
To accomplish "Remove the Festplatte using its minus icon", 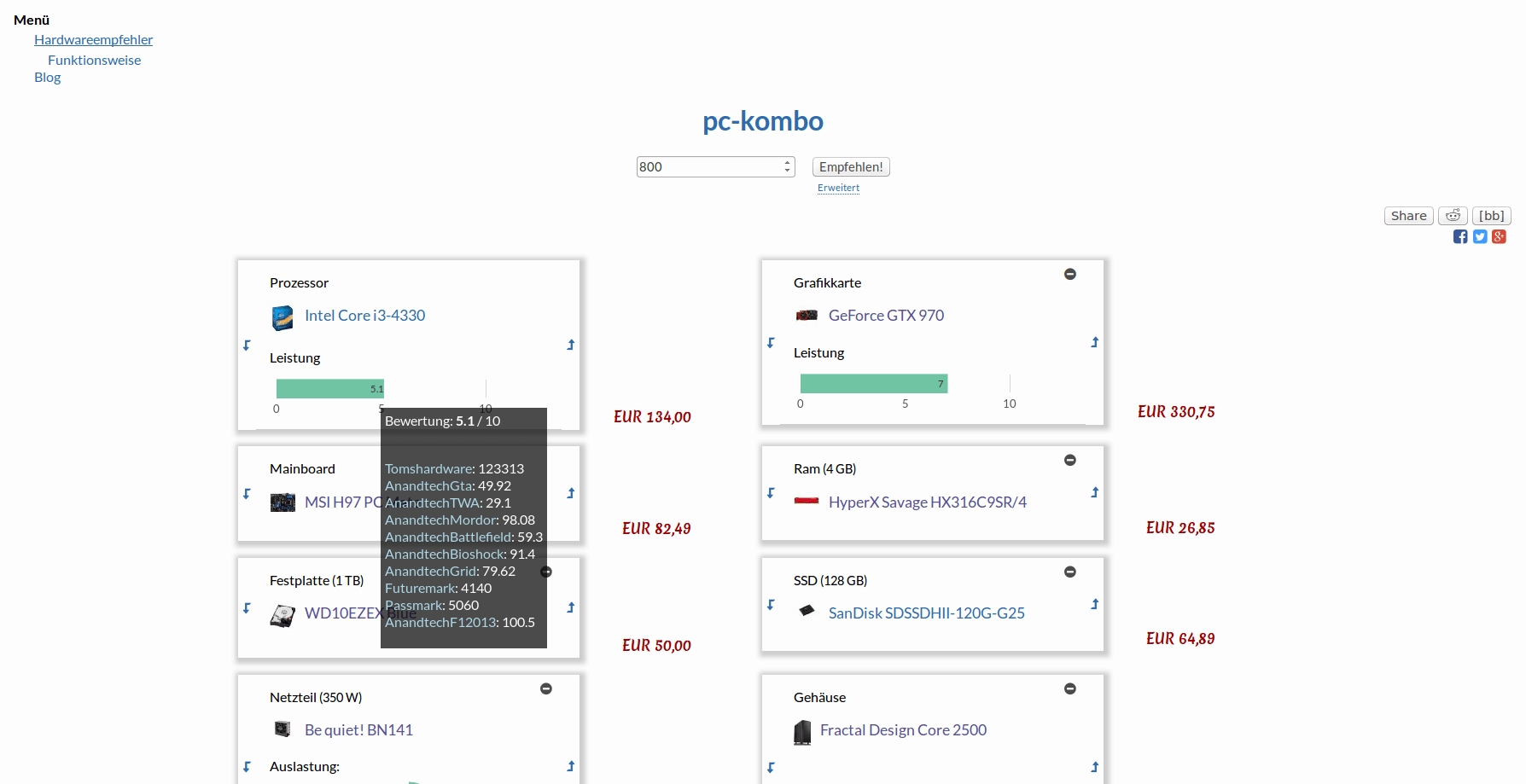I will tap(546, 572).
